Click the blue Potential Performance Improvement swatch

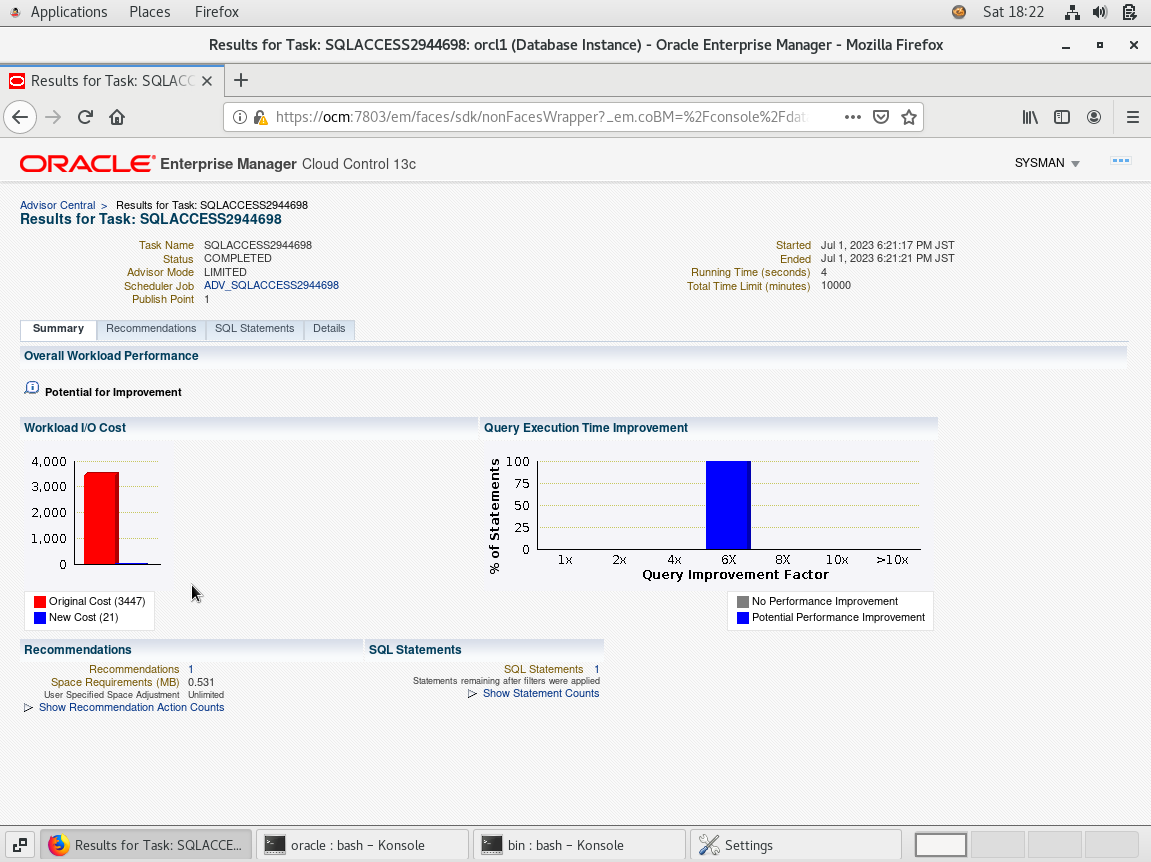coord(743,617)
